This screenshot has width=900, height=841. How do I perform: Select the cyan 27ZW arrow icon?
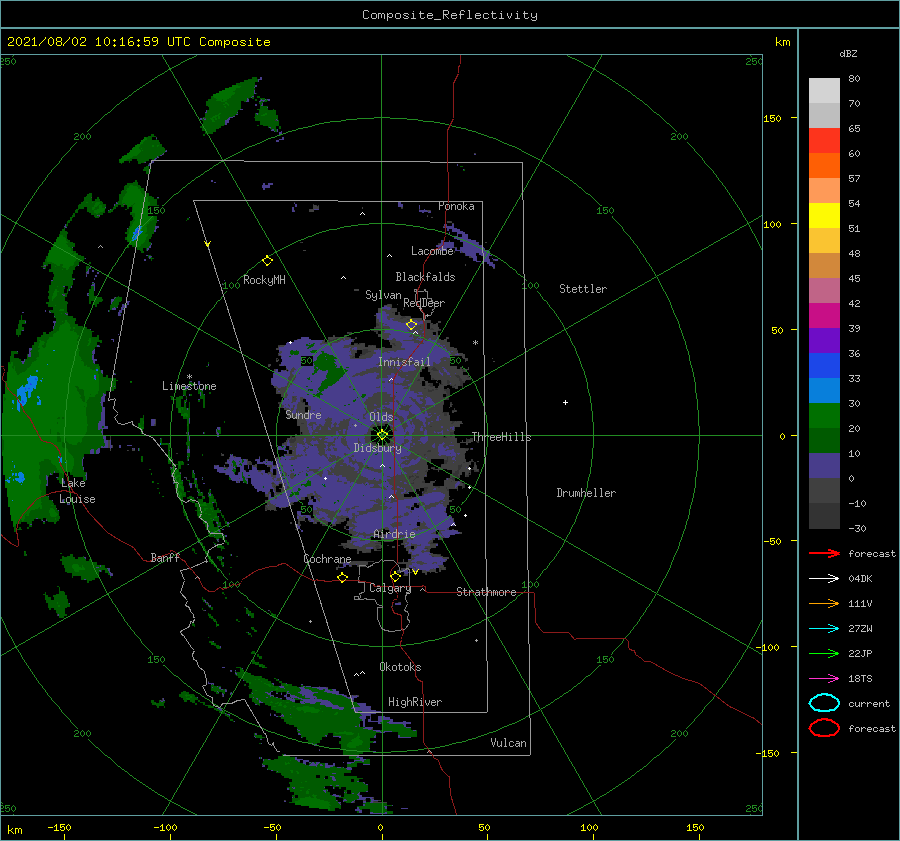click(x=824, y=629)
